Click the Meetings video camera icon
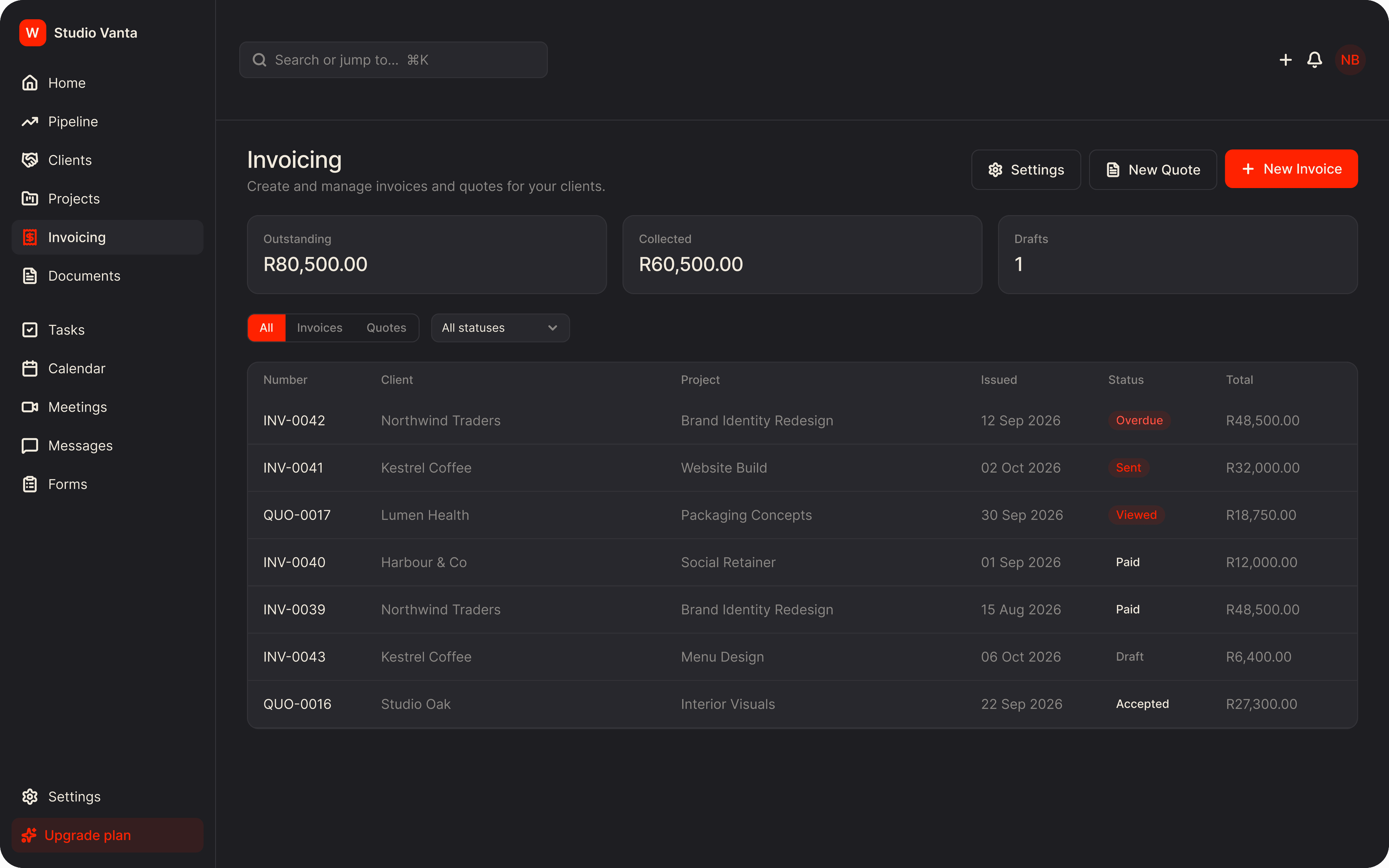This screenshot has width=1389, height=868. pyautogui.click(x=30, y=407)
